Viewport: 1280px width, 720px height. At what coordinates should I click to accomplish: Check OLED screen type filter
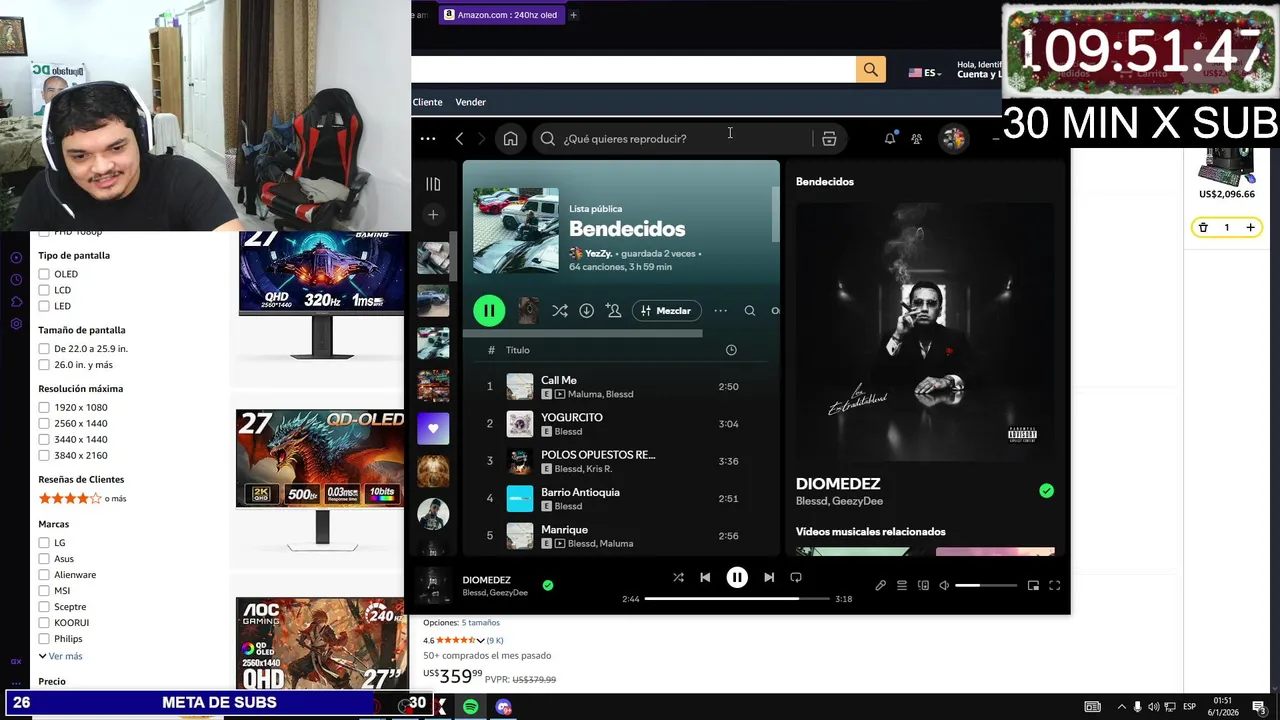(x=44, y=274)
